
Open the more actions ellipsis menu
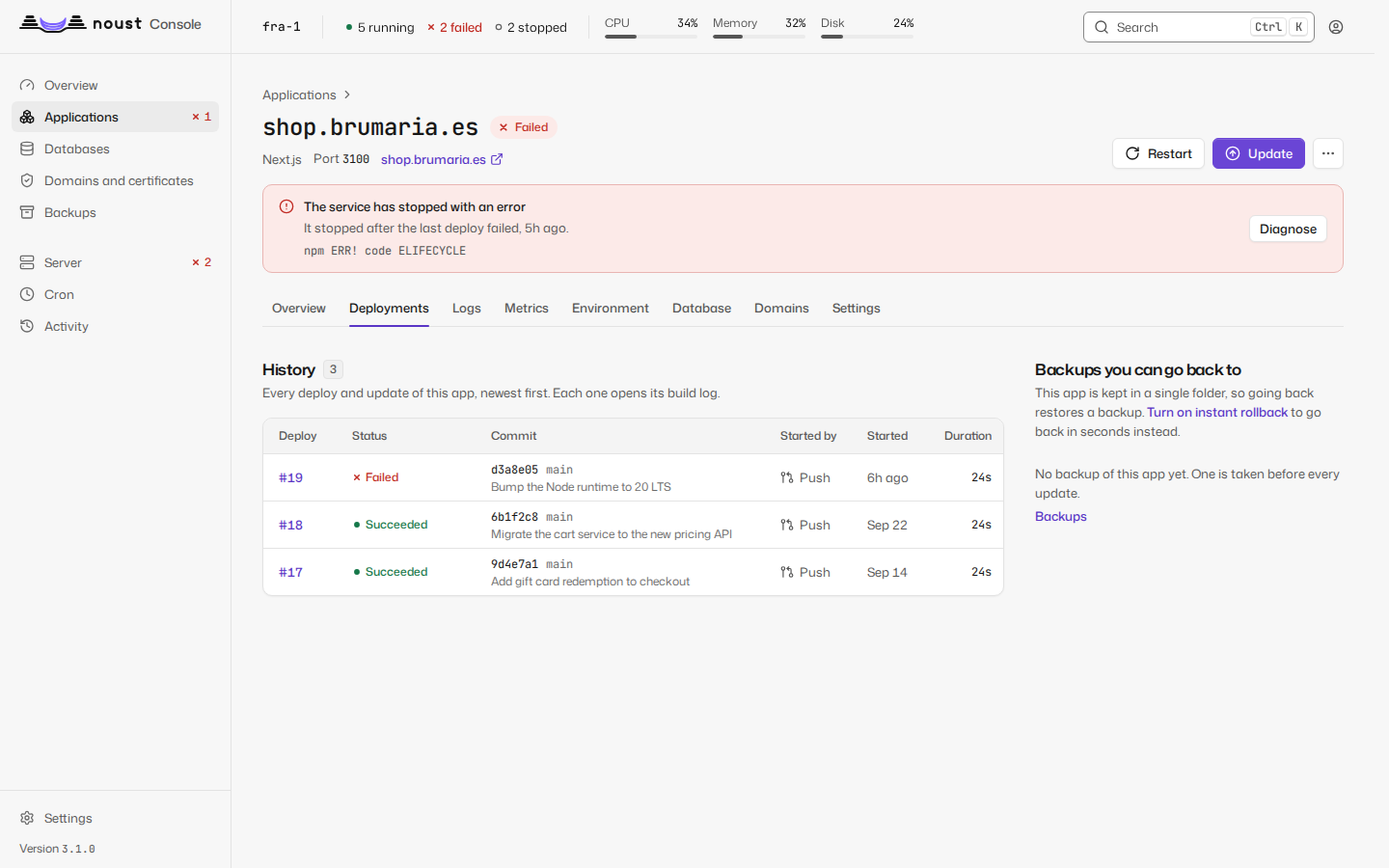pos(1328,153)
